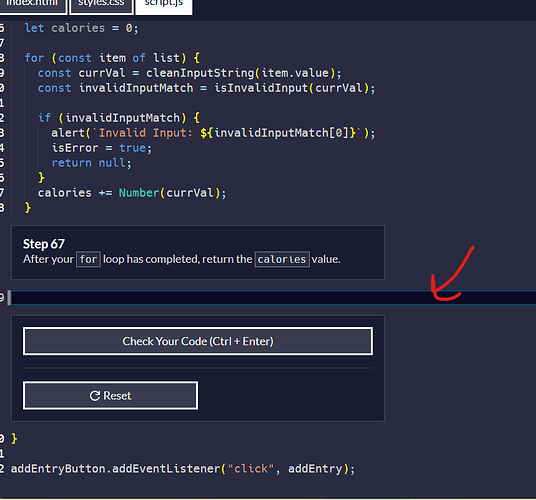Viewport: 536px width, 500px height.
Task: Click the 'for (const item of list)' line
Action: [112, 58]
